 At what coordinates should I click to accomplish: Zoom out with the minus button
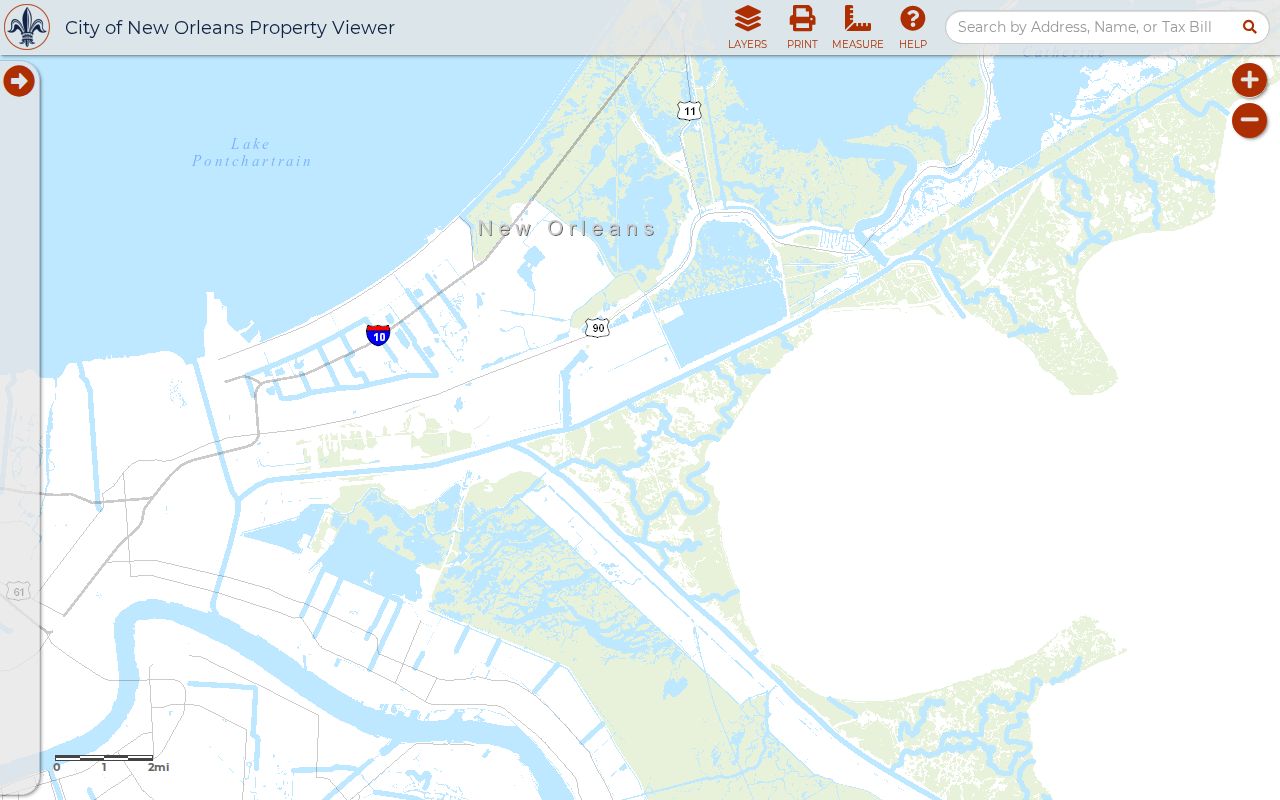click(x=1249, y=121)
